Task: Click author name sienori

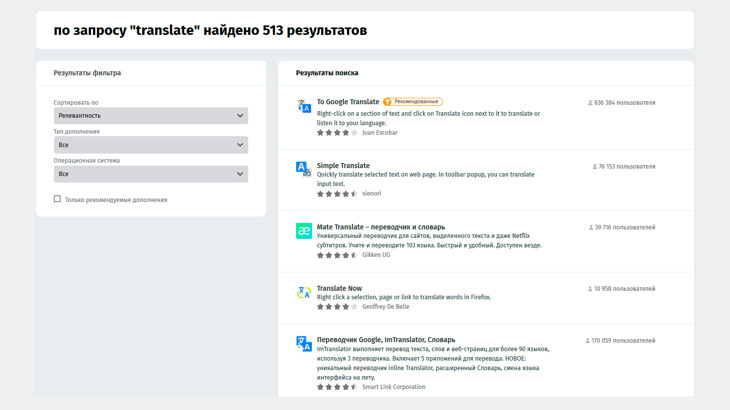Action: click(372, 194)
